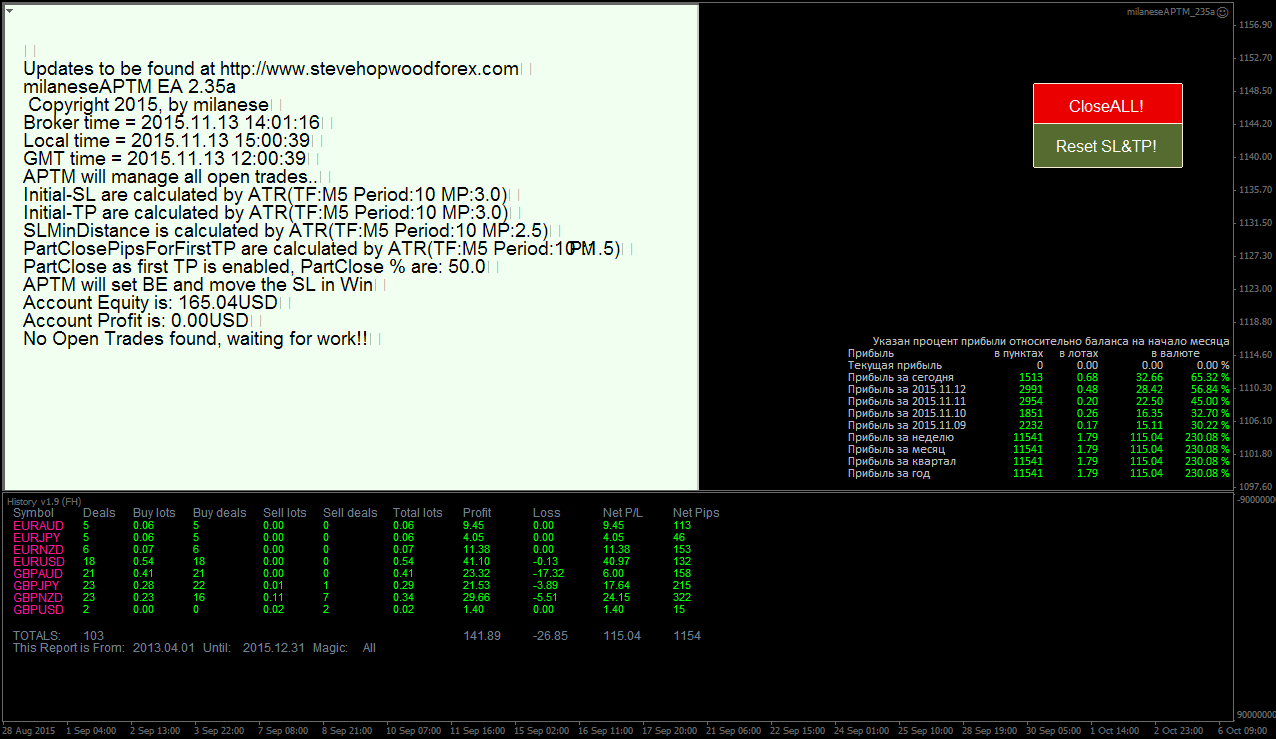The width and height of the screenshot is (1276, 739).
Task: Click the 'в пунктах' column header
Action: 1018,354
